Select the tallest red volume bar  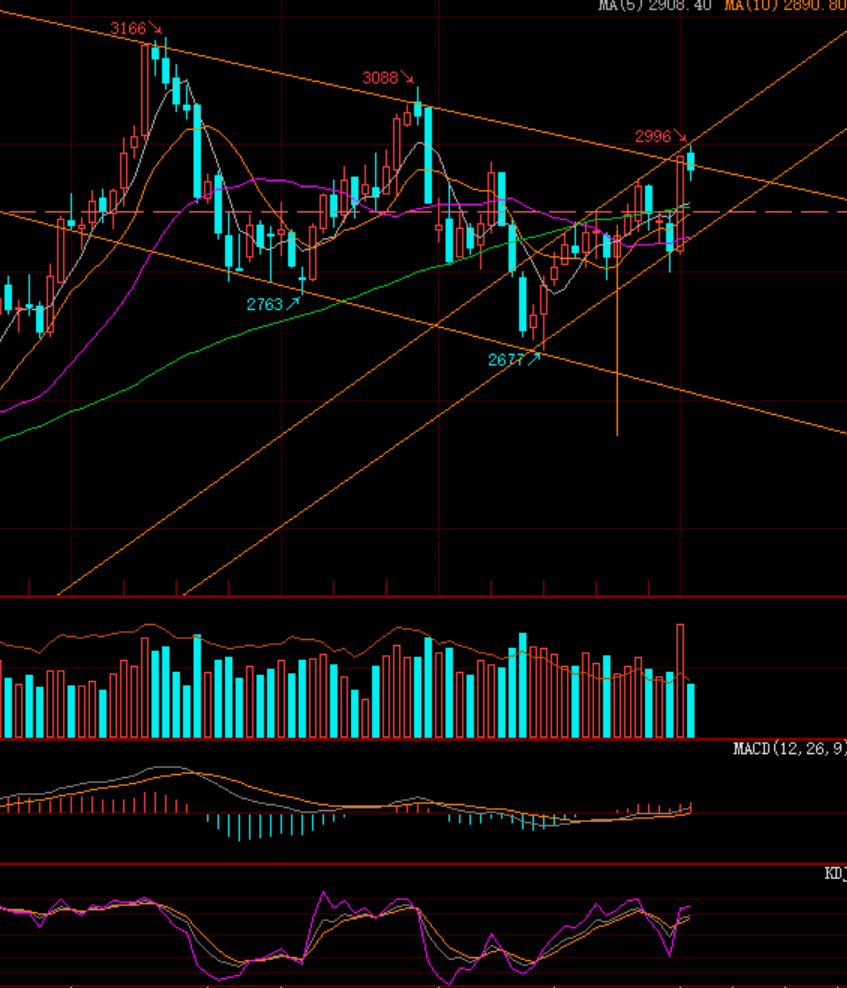click(x=681, y=681)
